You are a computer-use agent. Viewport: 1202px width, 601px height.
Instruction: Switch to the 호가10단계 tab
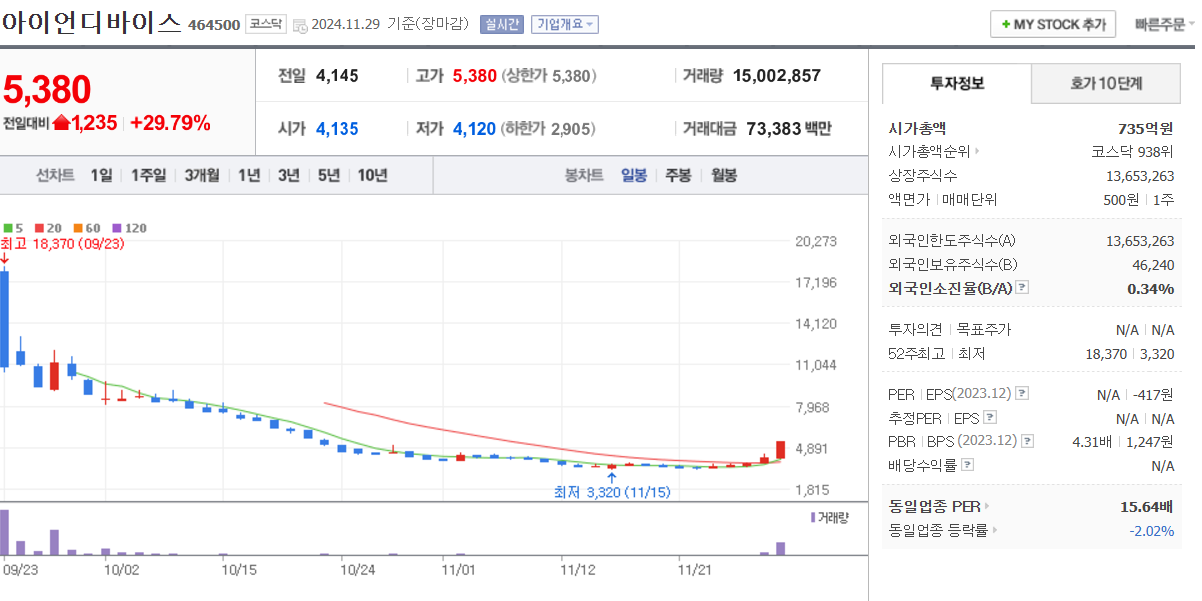1106,83
